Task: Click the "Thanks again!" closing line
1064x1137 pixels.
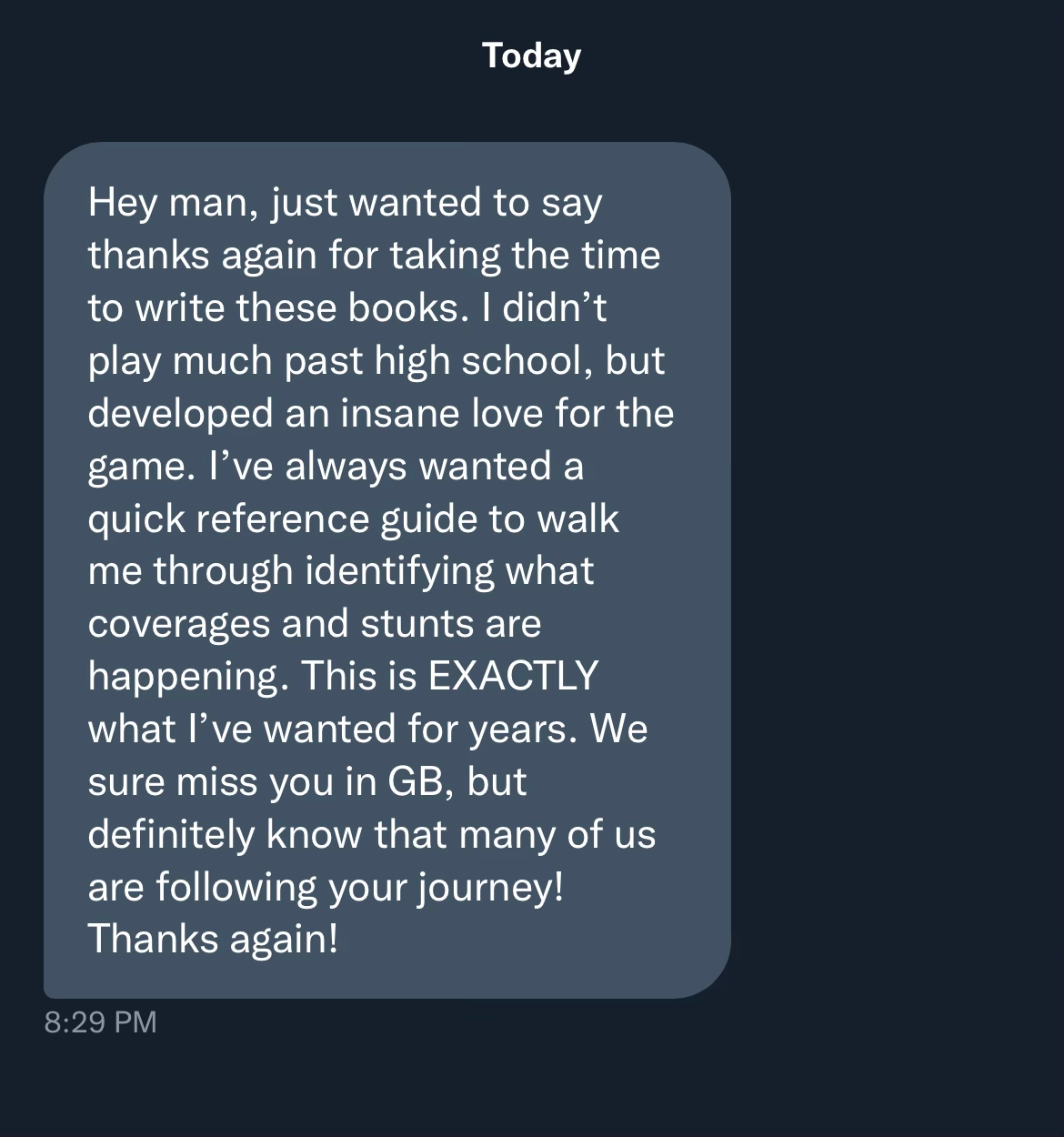Action: pos(213,940)
